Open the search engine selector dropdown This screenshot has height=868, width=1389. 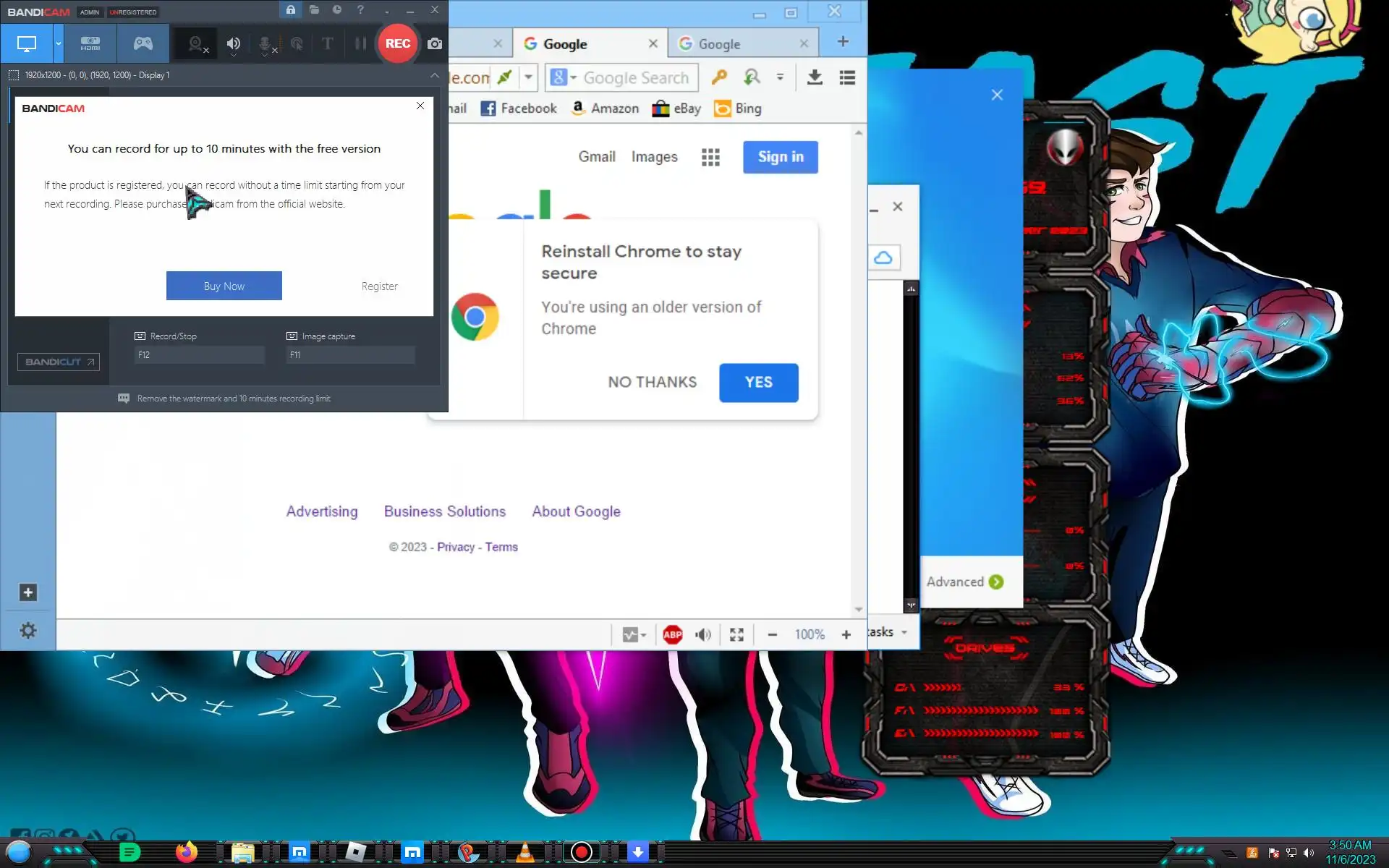pyautogui.click(x=563, y=77)
